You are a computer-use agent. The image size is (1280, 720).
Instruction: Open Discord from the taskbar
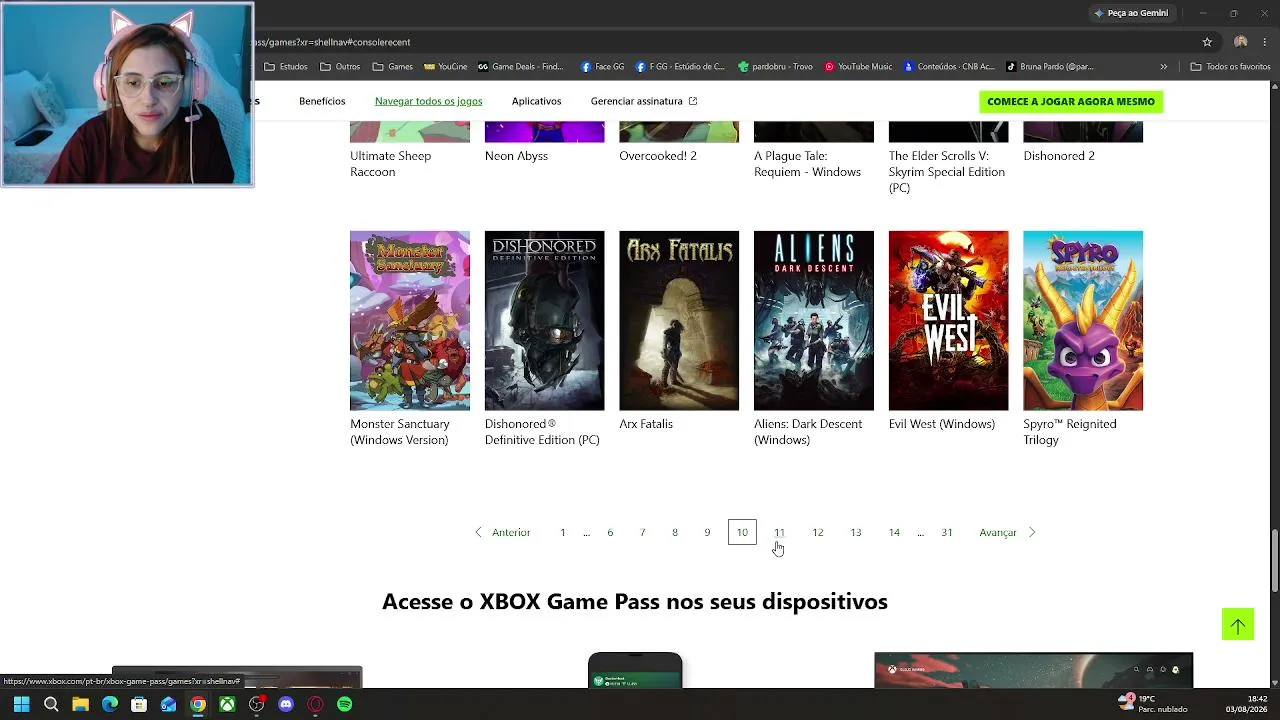tap(286, 704)
